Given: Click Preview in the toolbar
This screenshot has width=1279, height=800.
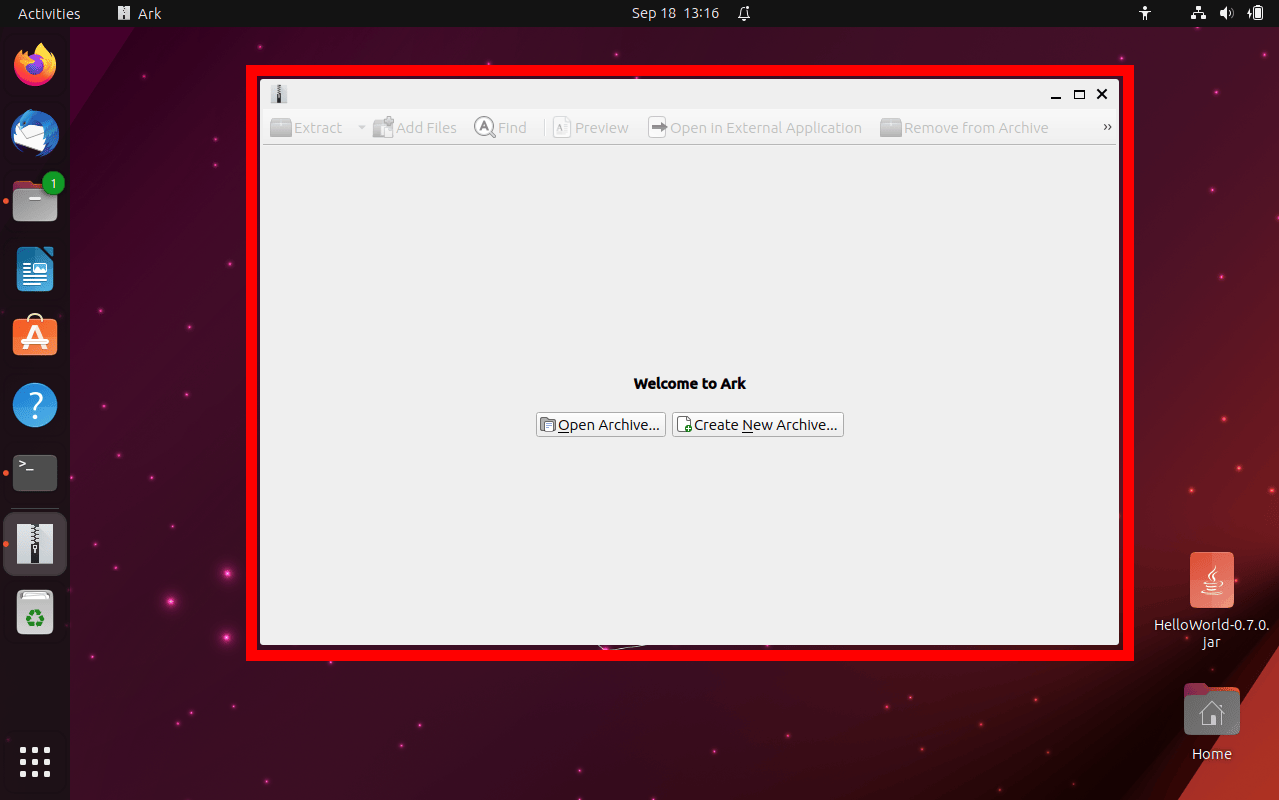Looking at the screenshot, I should click(x=590, y=128).
